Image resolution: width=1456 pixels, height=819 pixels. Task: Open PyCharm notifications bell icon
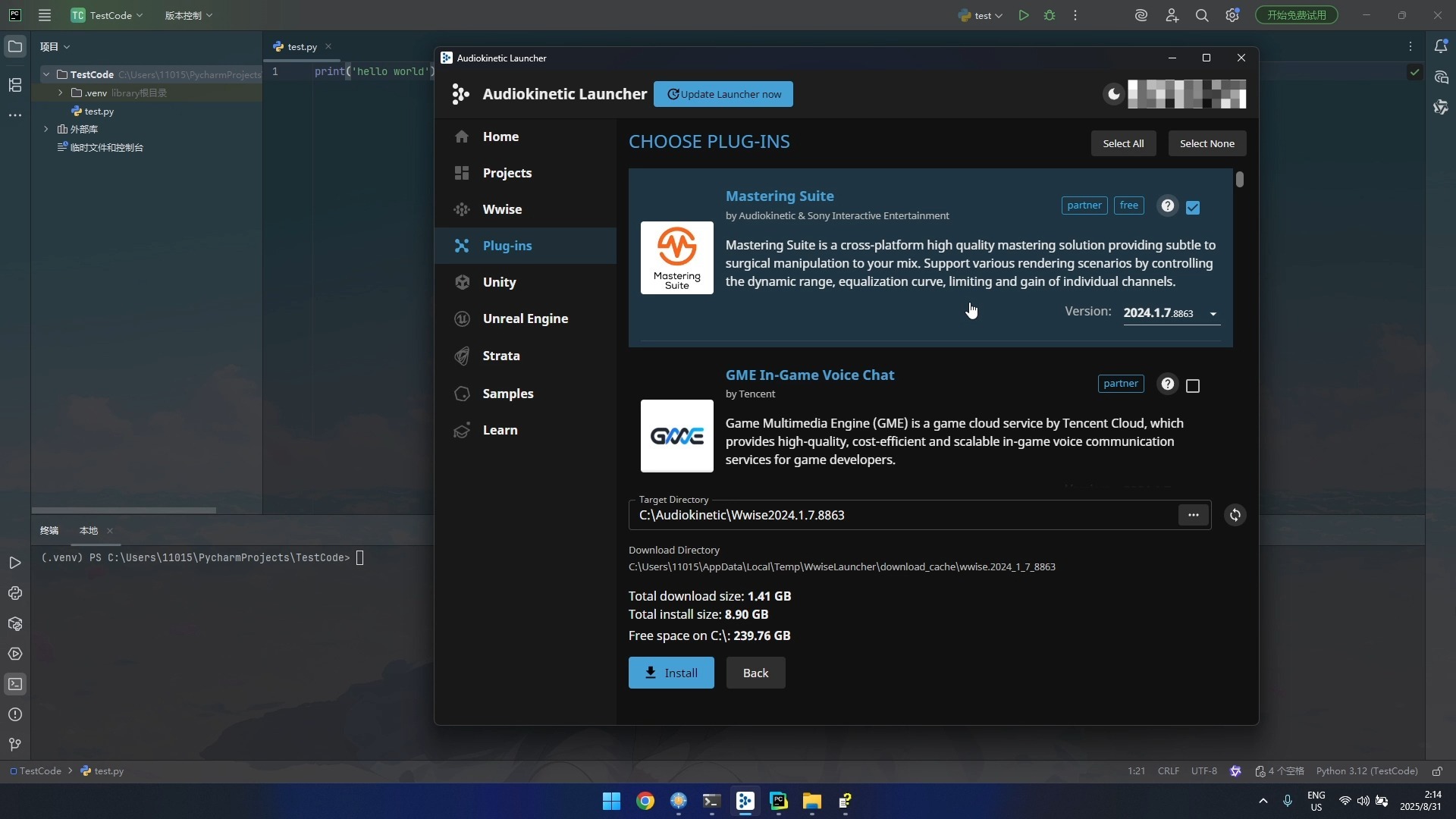(1441, 47)
